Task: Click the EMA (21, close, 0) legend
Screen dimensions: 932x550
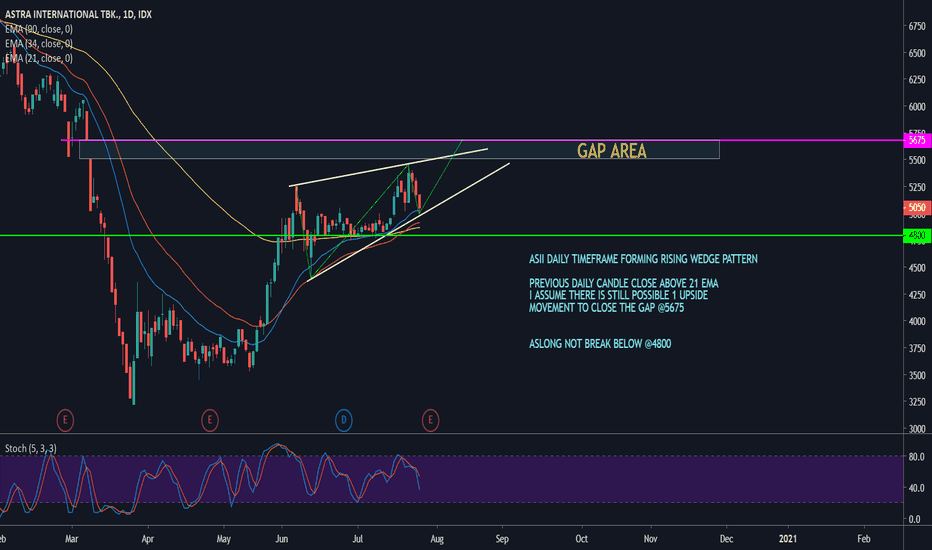Action: 39,58
